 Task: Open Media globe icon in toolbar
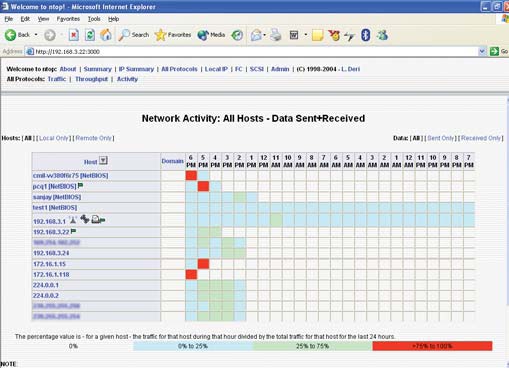point(203,35)
